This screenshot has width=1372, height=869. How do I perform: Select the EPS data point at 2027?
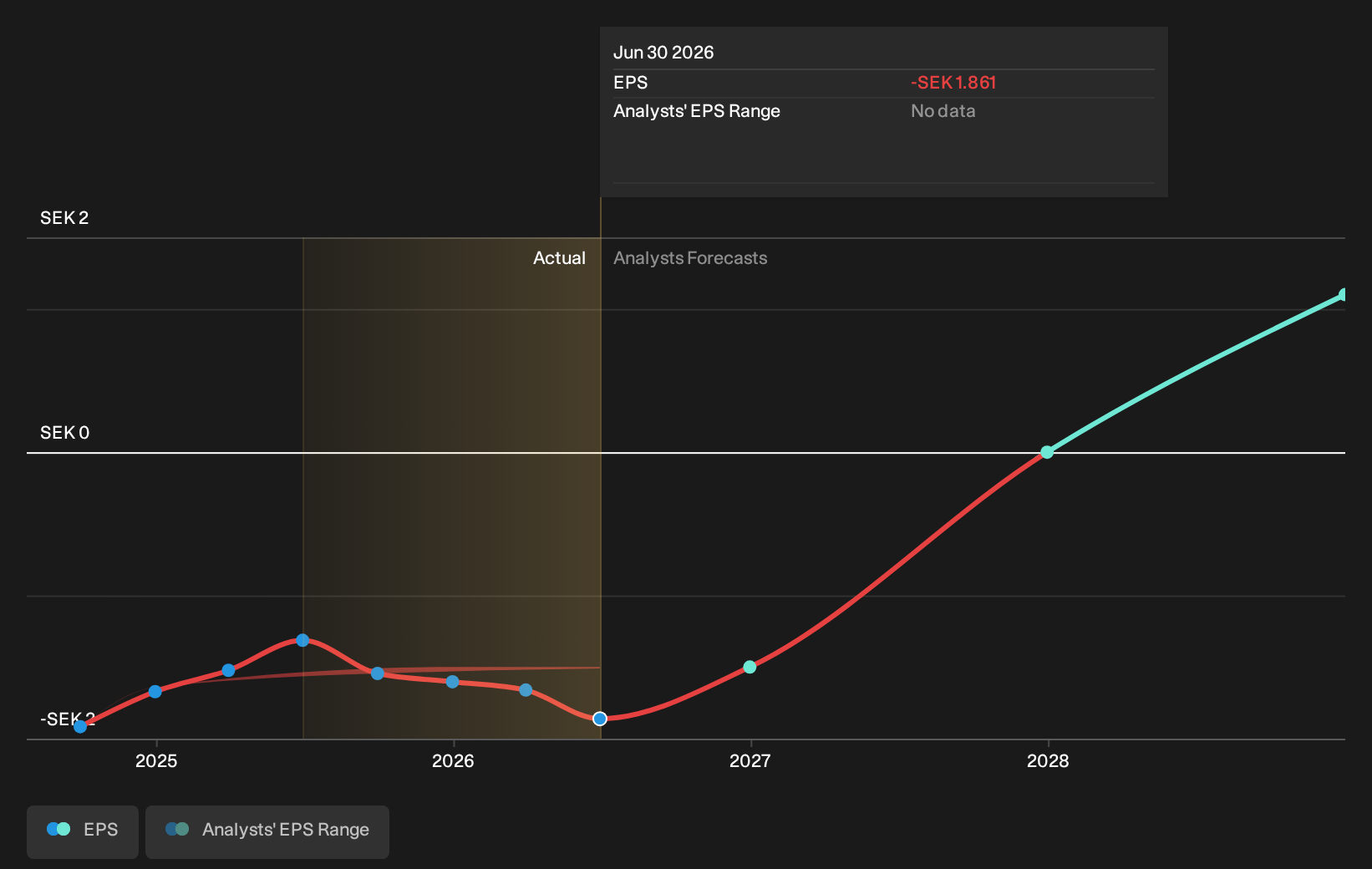point(750,667)
